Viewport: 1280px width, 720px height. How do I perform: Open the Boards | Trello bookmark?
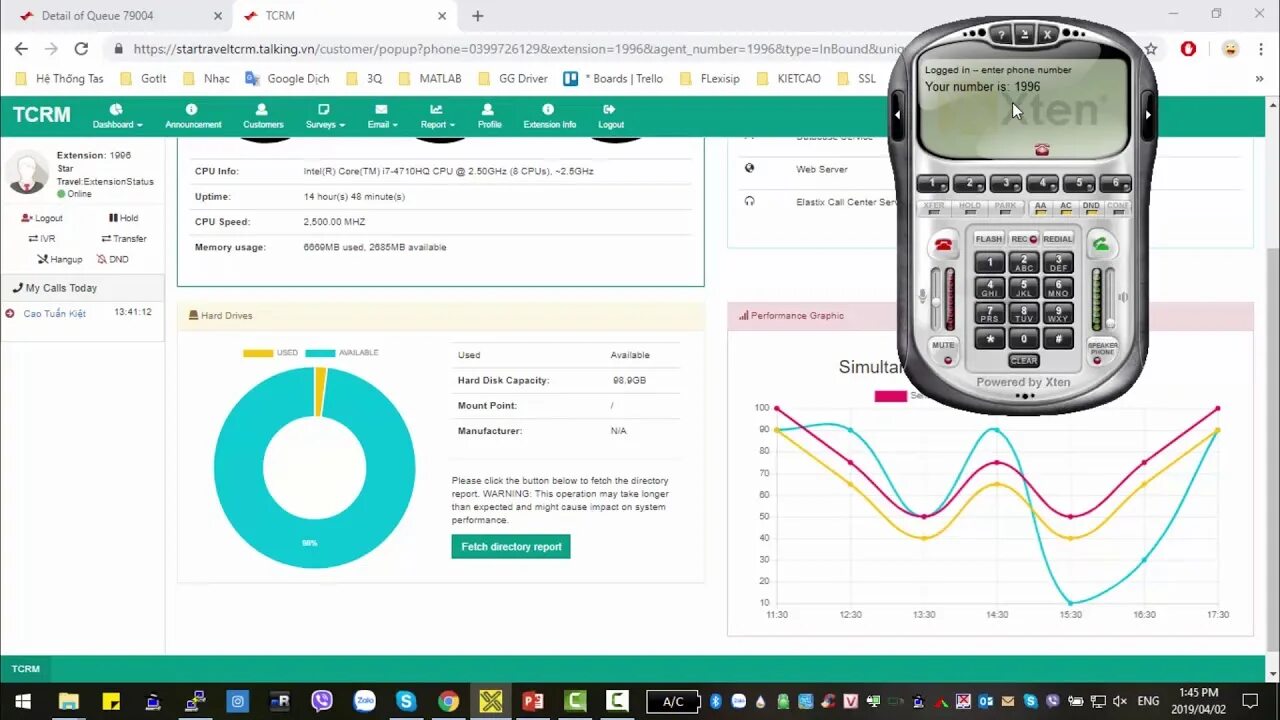coord(613,78)
